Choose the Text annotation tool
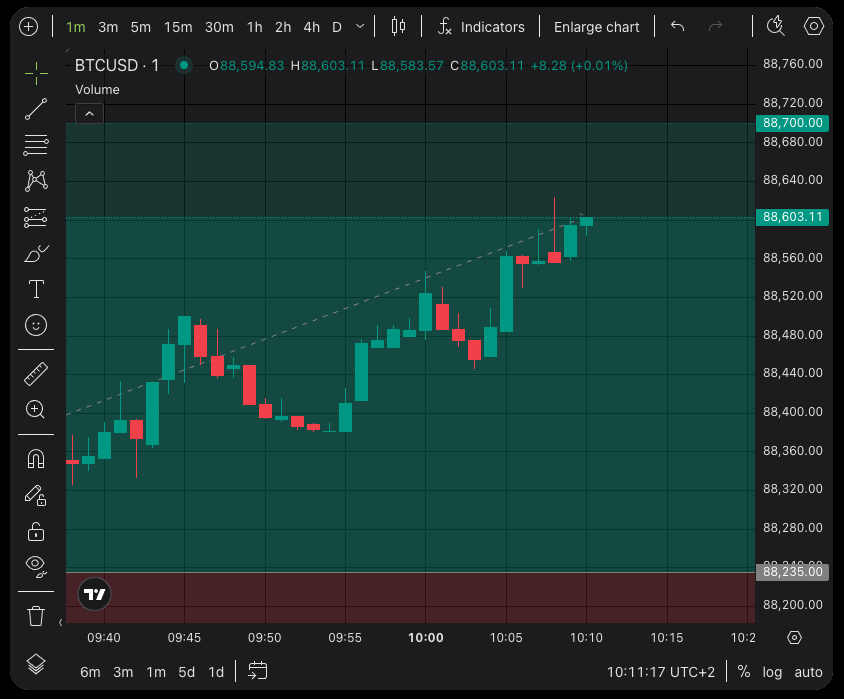The width and height of the screenshot is (844, 699). [x=36, y=289]
